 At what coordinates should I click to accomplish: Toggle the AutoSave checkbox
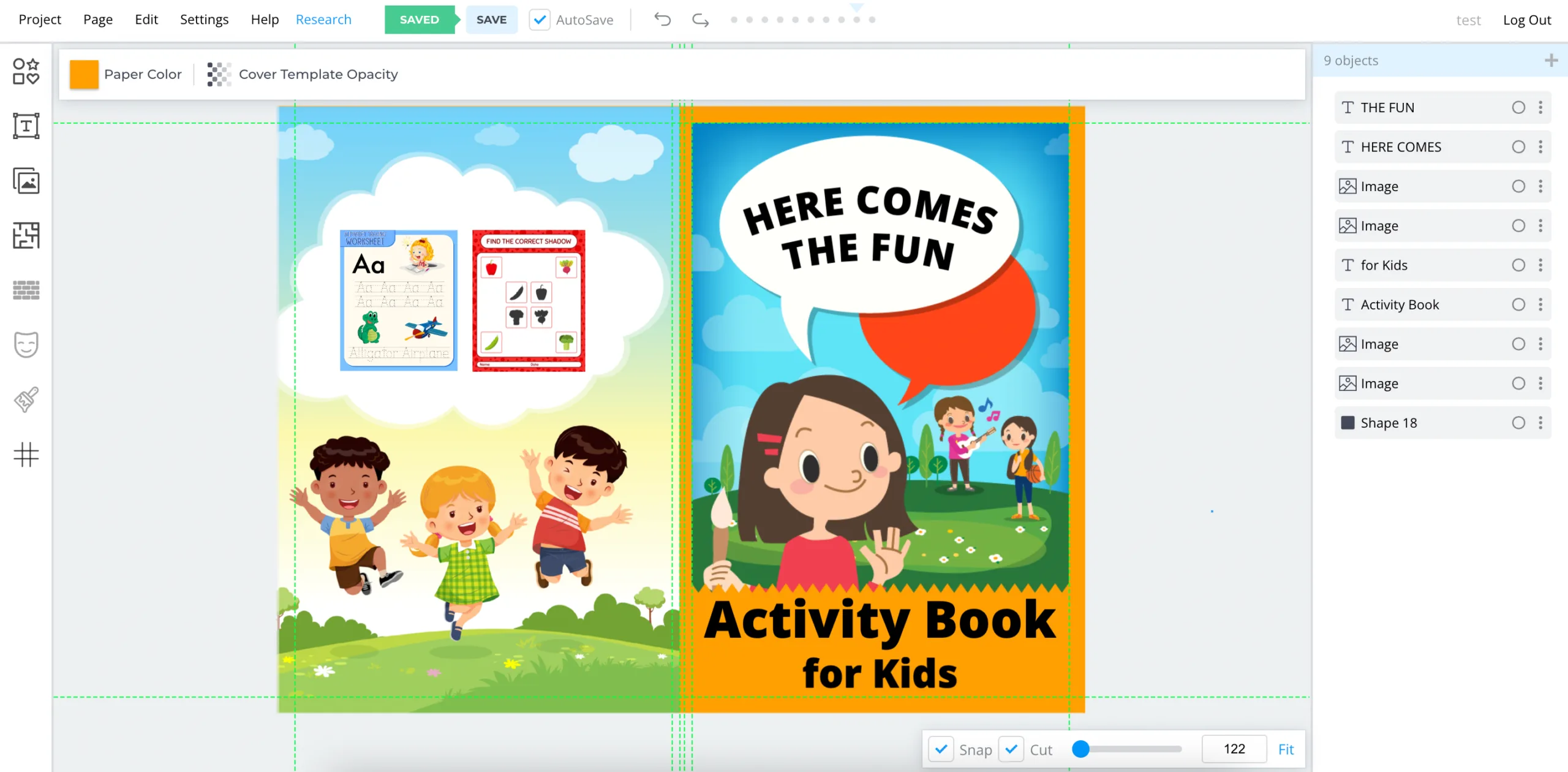(x=540, y=20)
